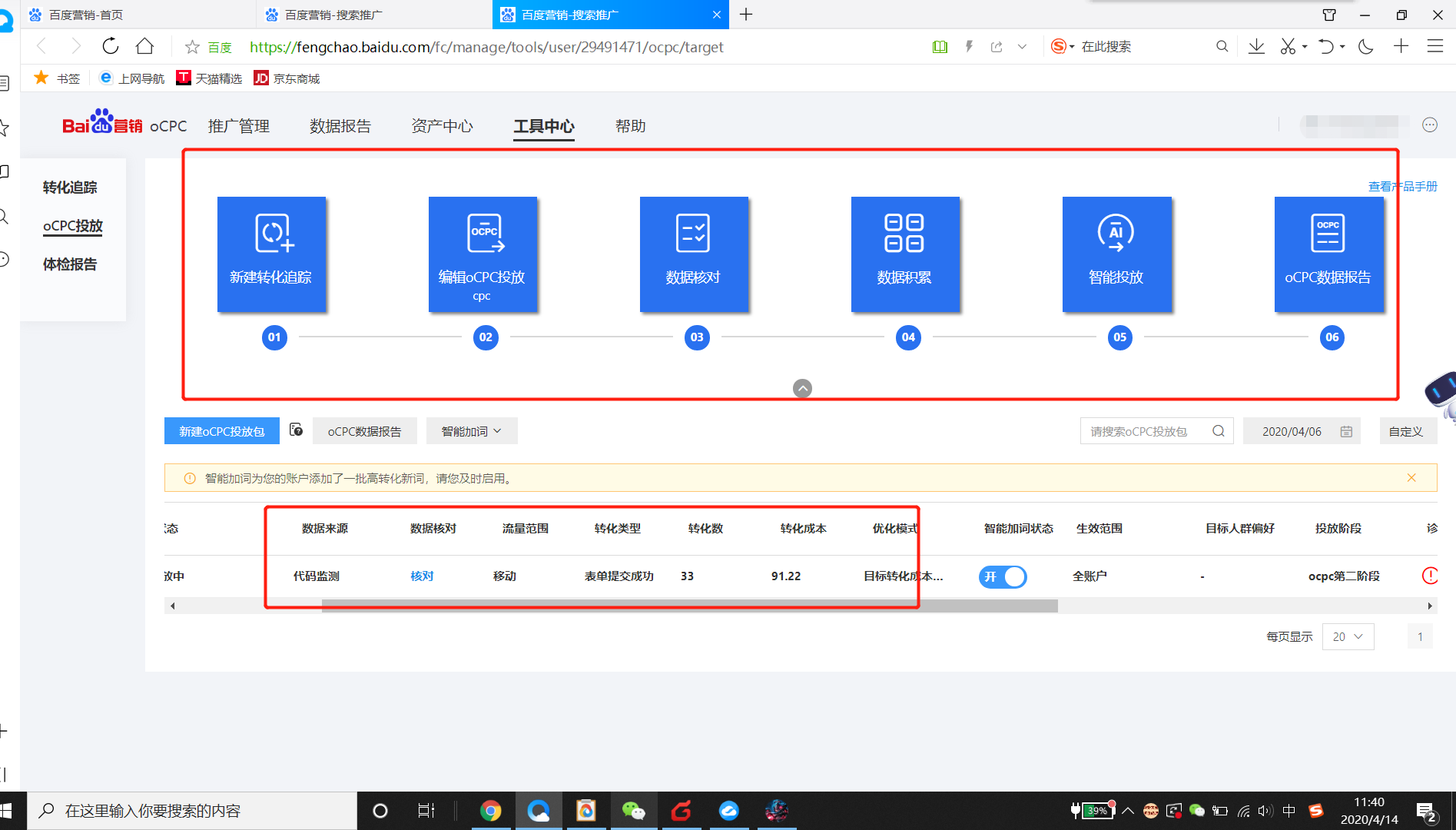Open WeChat from the Windows taskbar

pyautogui.click(x=633, y=811)
